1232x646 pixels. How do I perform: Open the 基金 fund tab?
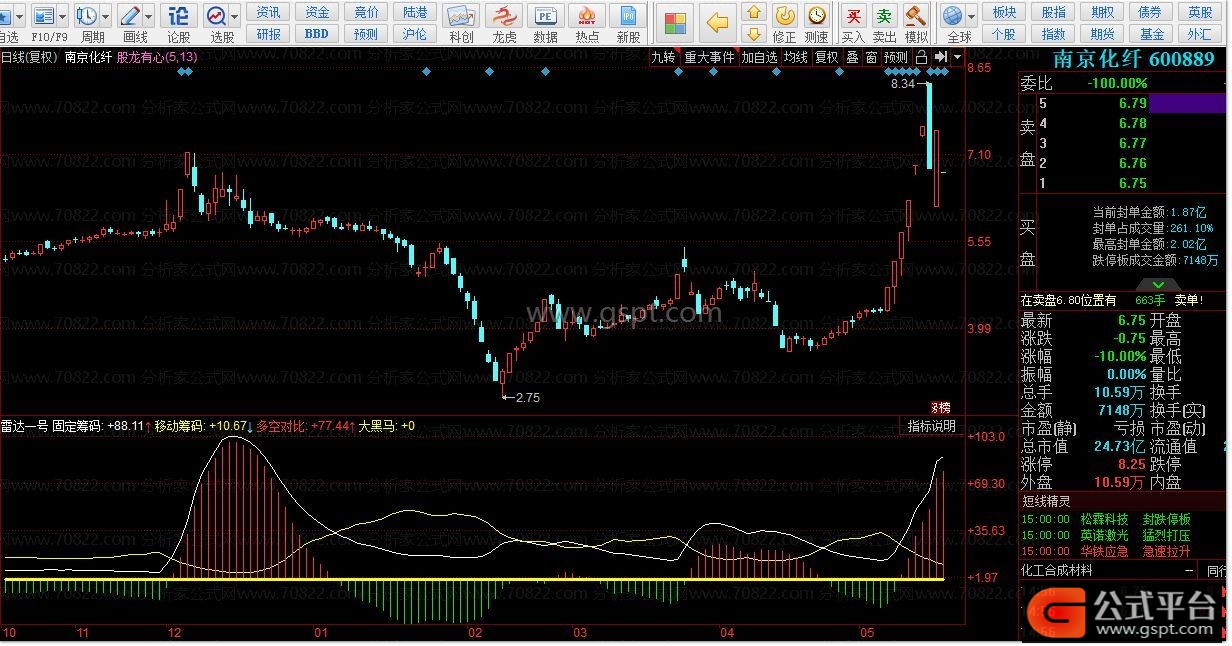coord(1151,33)
